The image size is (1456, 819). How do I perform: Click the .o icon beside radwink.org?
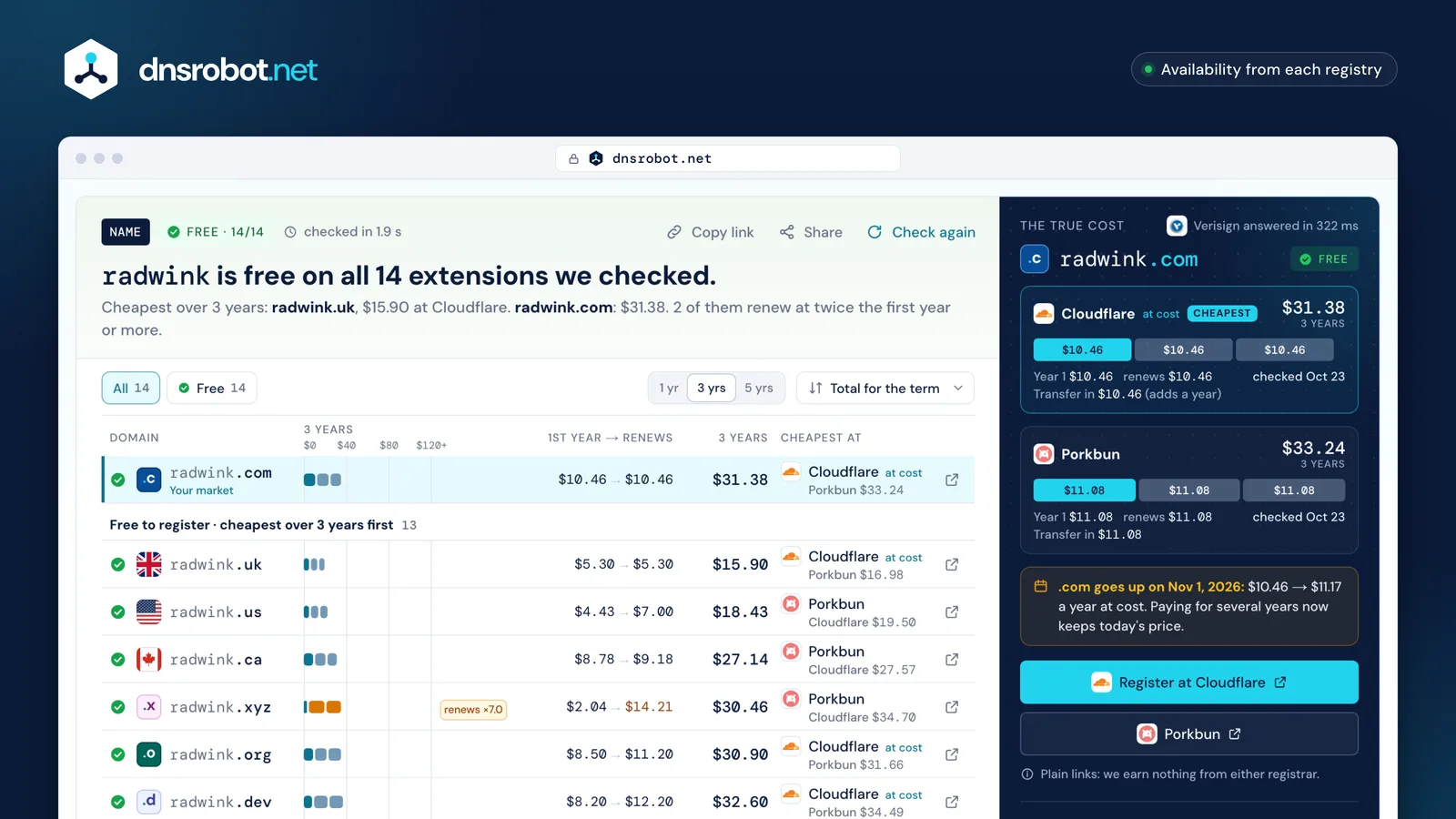pyautogui.click(x=149, y=754)
